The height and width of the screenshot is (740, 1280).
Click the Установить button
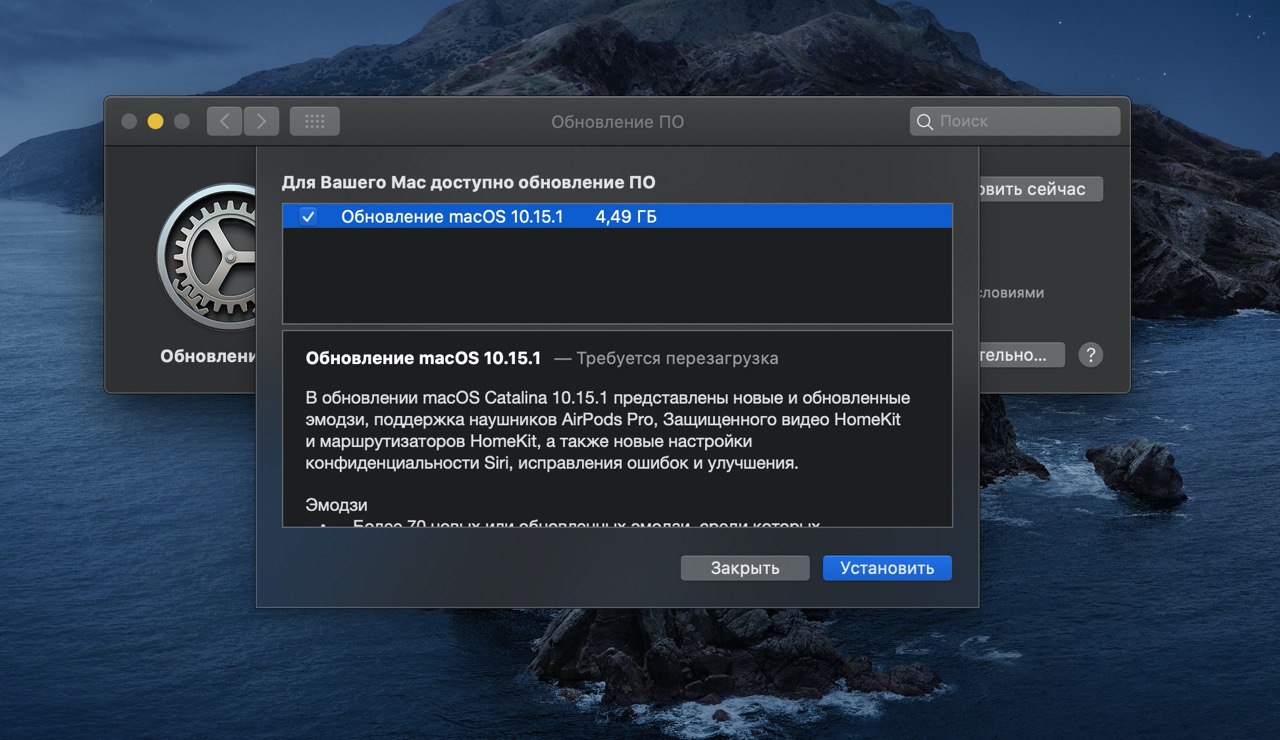click(887, 568)
